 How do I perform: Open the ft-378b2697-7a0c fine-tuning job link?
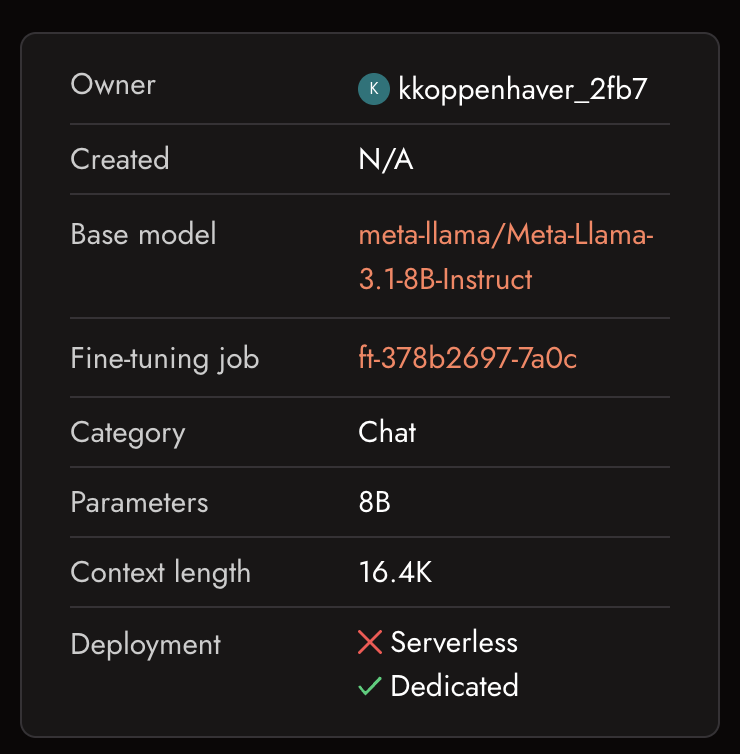point(467,358)
